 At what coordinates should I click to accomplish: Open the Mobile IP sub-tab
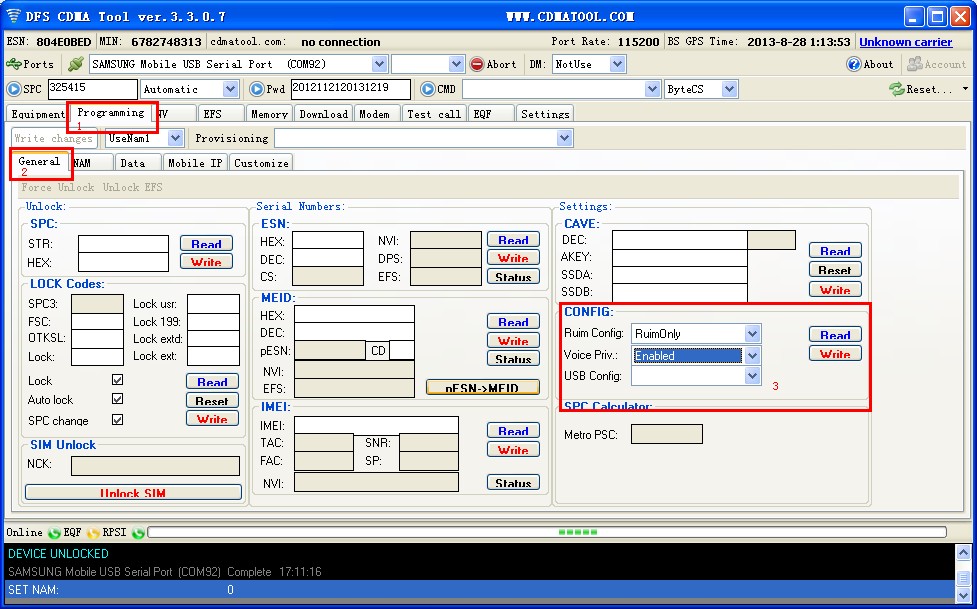[x=195, y=163]
